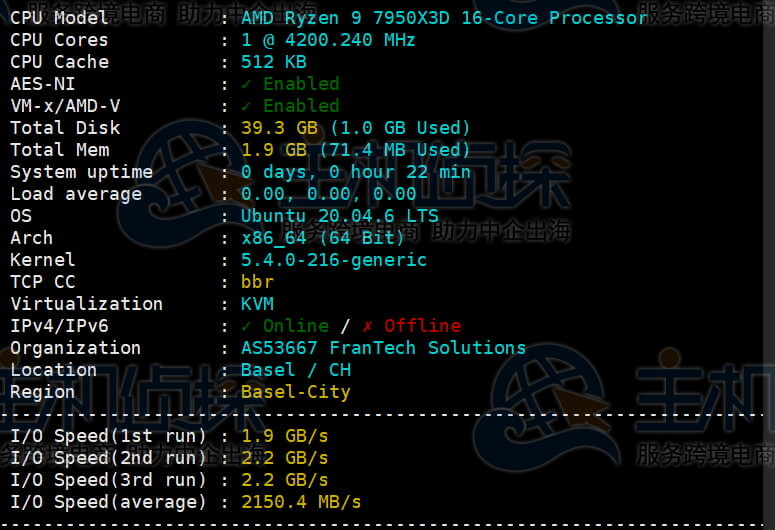This screenshot has width=775, height=530.
Task: Select the Total Disk value 39.3 GB
Action: (279, 128)
